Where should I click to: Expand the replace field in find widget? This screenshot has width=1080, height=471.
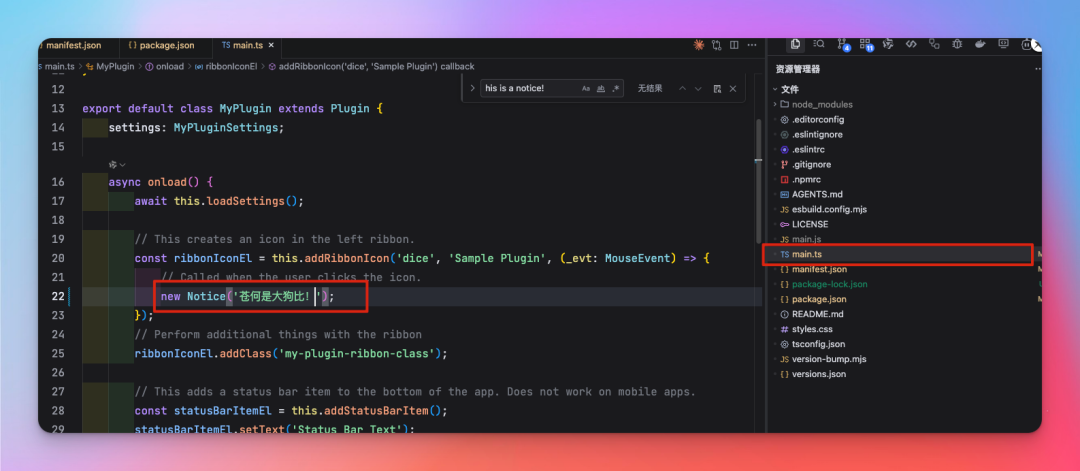(472, 89)
